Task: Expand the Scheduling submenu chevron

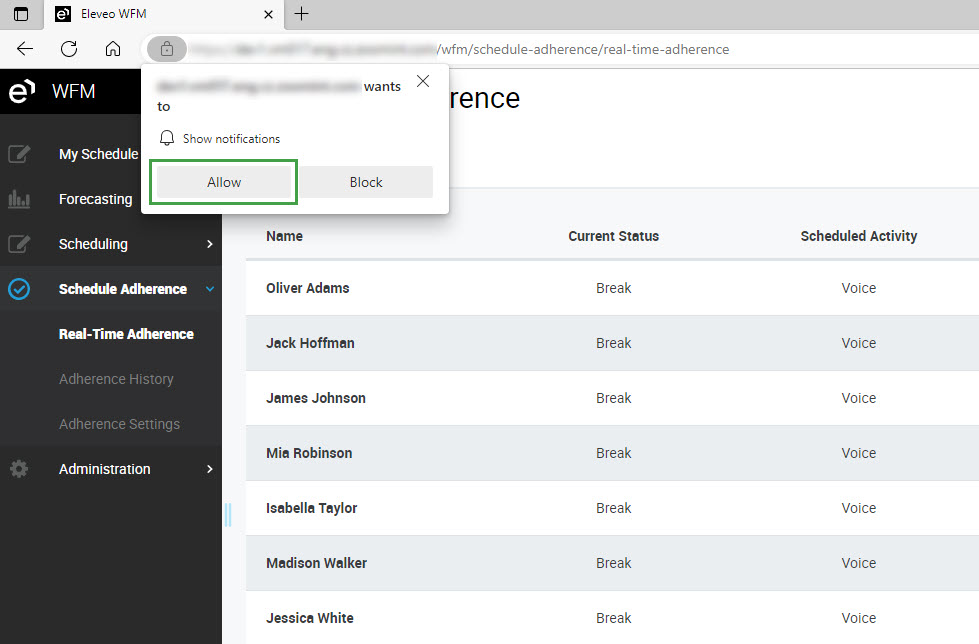Action: point(209,244)
